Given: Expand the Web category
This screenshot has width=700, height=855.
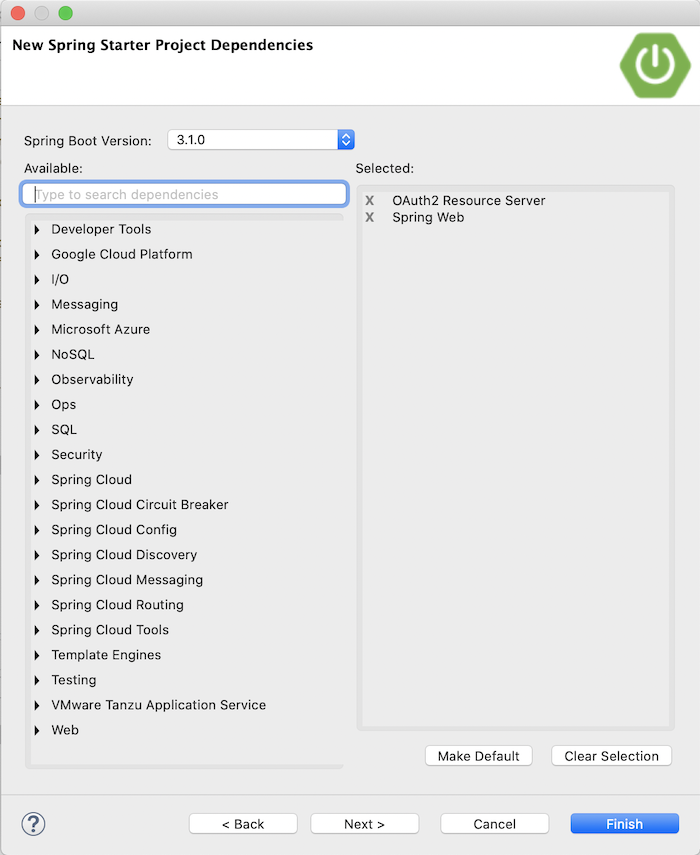Looking at the screenshot, I should coord(37,731).
